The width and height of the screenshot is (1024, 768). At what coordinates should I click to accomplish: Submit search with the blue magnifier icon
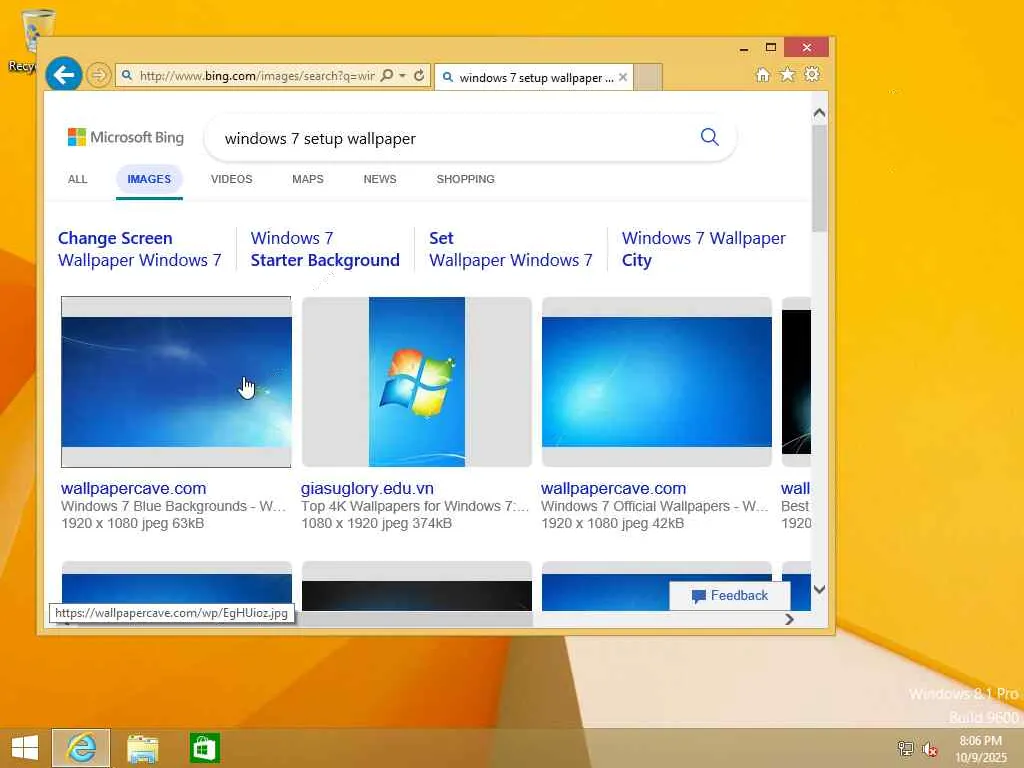(710, 137)
